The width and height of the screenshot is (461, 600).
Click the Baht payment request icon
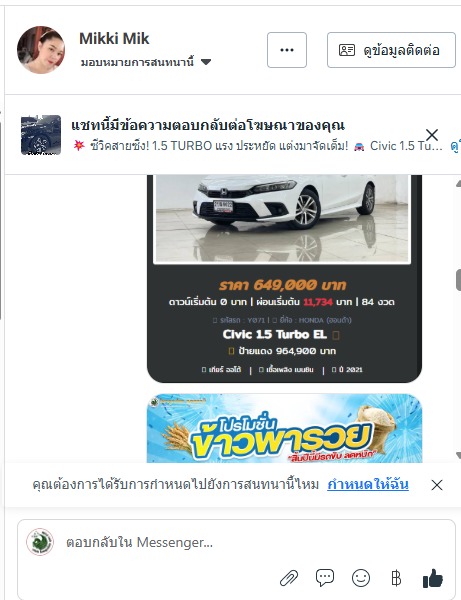coord(396,578)
